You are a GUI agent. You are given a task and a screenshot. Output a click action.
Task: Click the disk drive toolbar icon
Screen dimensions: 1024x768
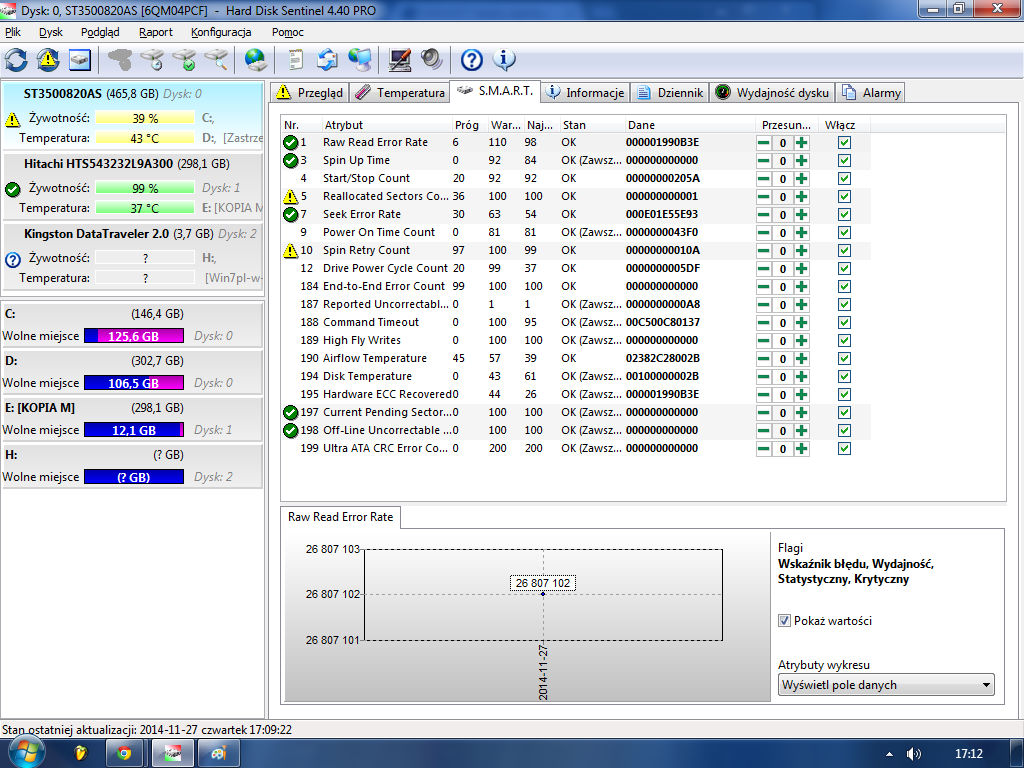pyautogui.click(x=80, y=60)
